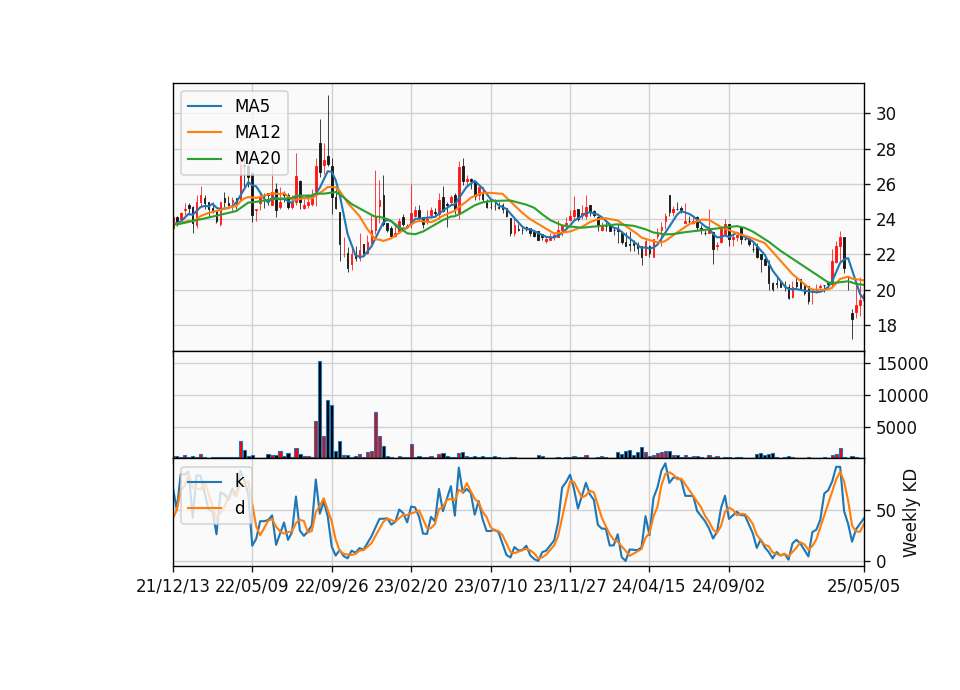Click the KD axis value 0
The width and height of the screenshot is (960, 690).
pos(881,561)
